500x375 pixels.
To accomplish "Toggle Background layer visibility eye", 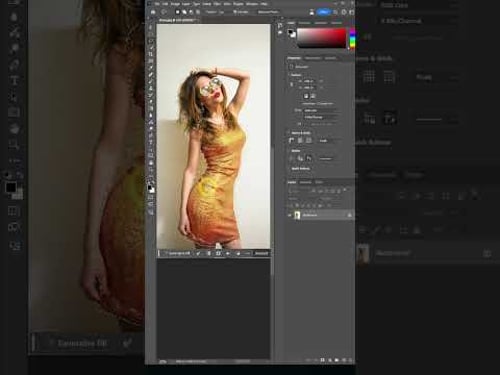I will [290, 215].
